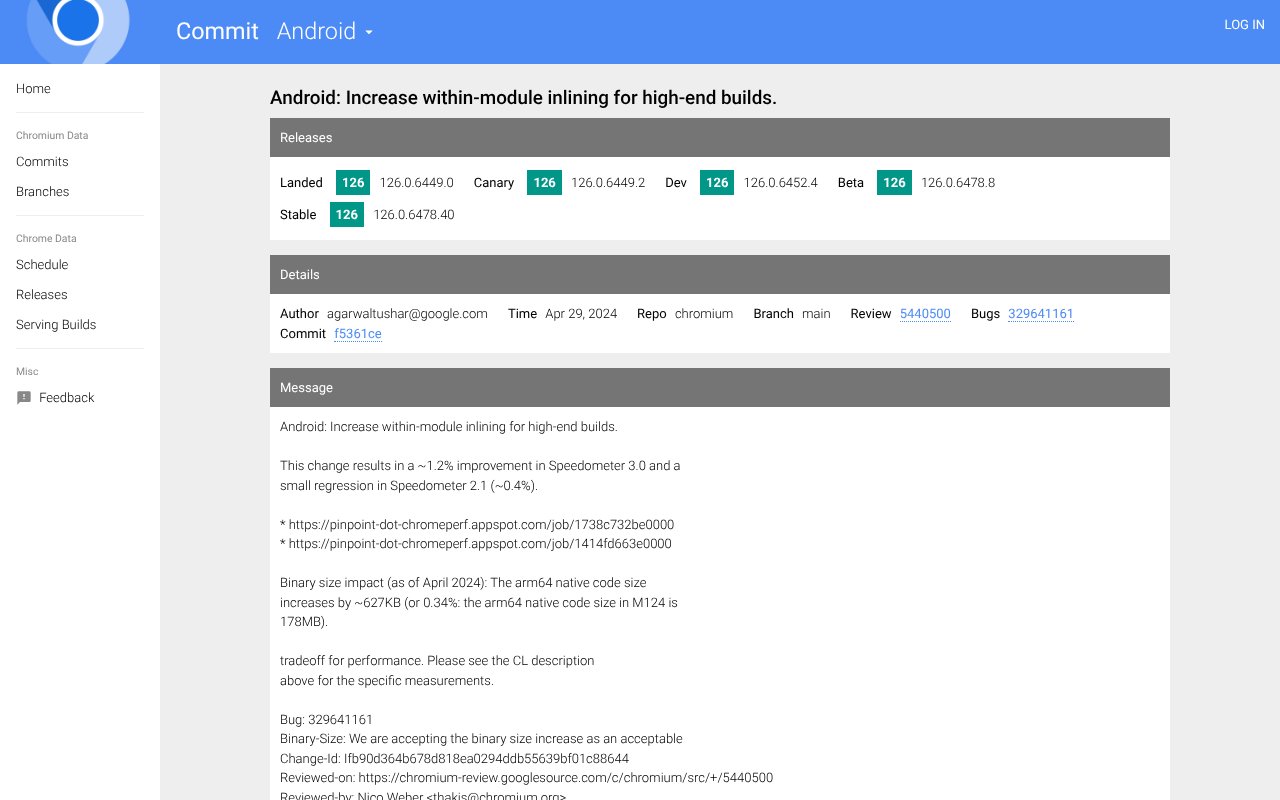
Task: Click the Stable 126 milestone badge
Action: coord(347,215)
